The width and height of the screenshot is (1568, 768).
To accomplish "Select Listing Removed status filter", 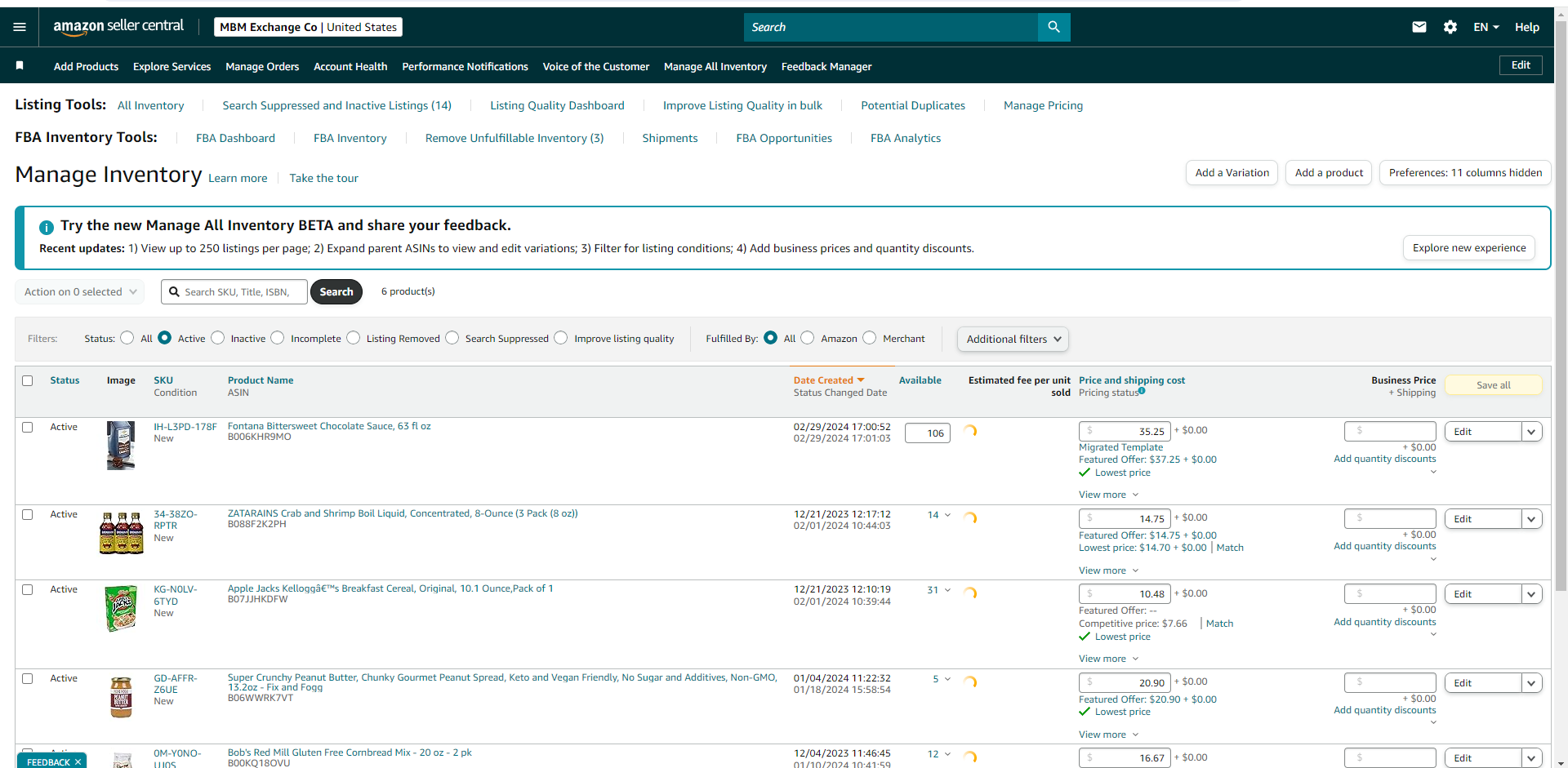I will pyautogui.click(x=353, y=338).
